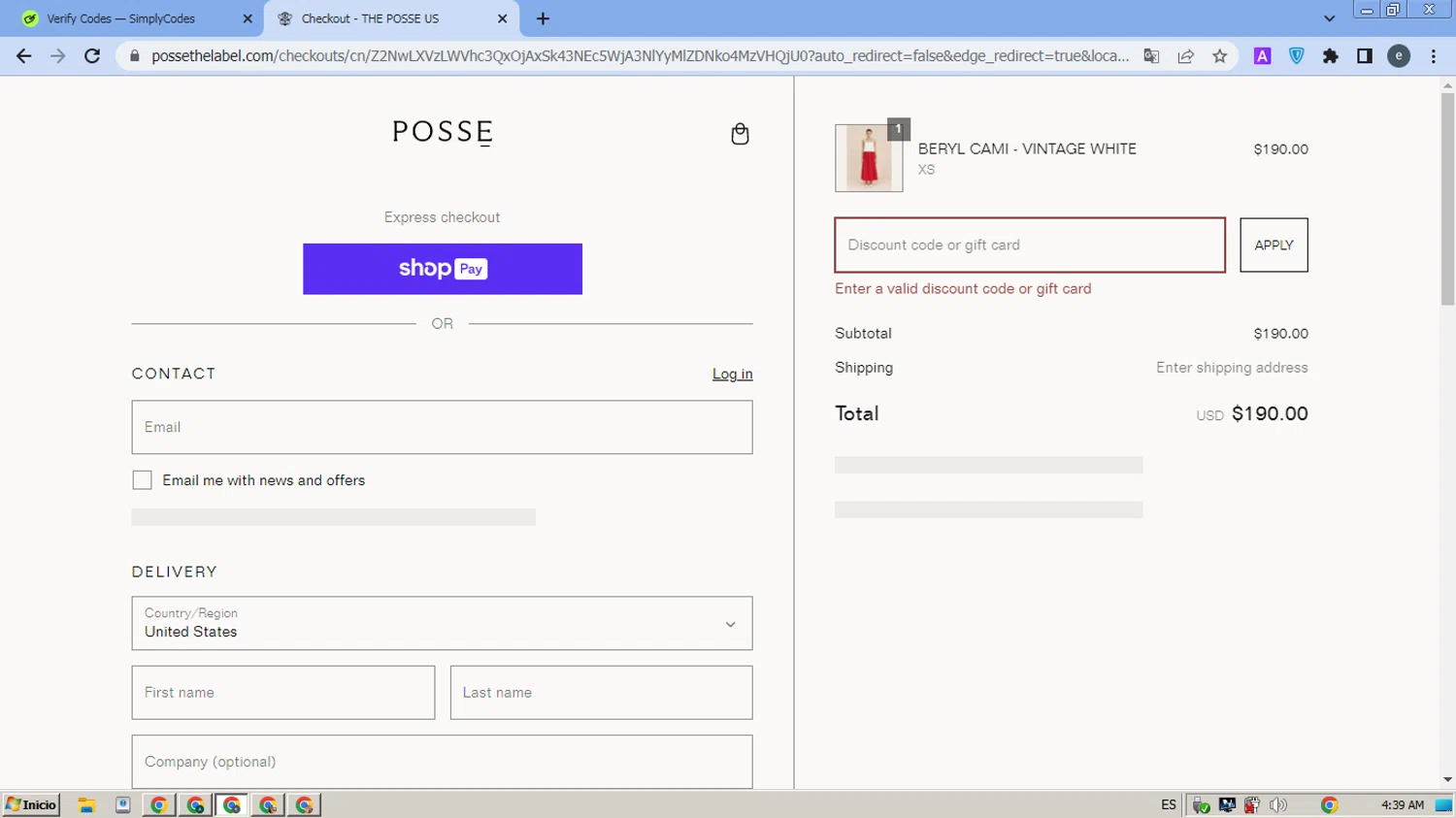Expand the tab search chevron

coord(1329,18)
